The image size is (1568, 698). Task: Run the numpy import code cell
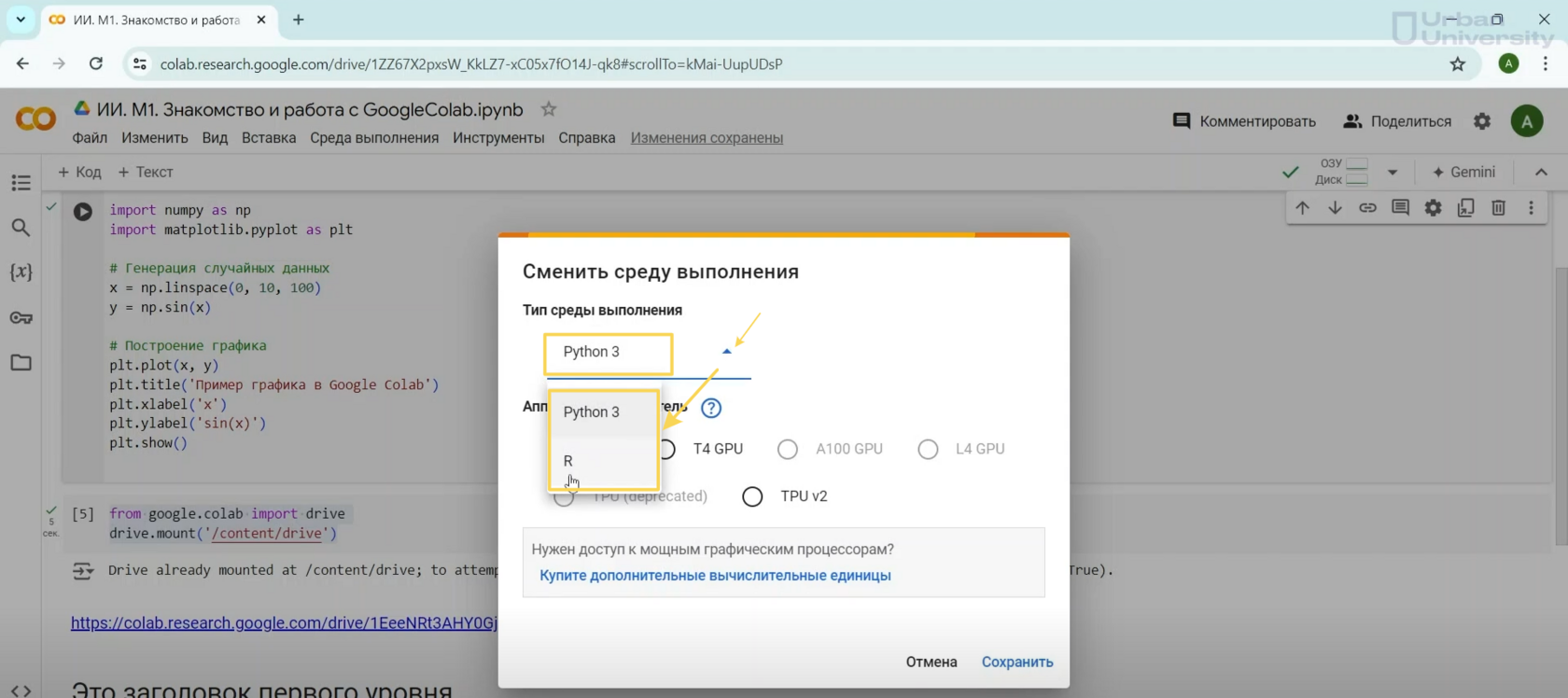click(83, 212)
